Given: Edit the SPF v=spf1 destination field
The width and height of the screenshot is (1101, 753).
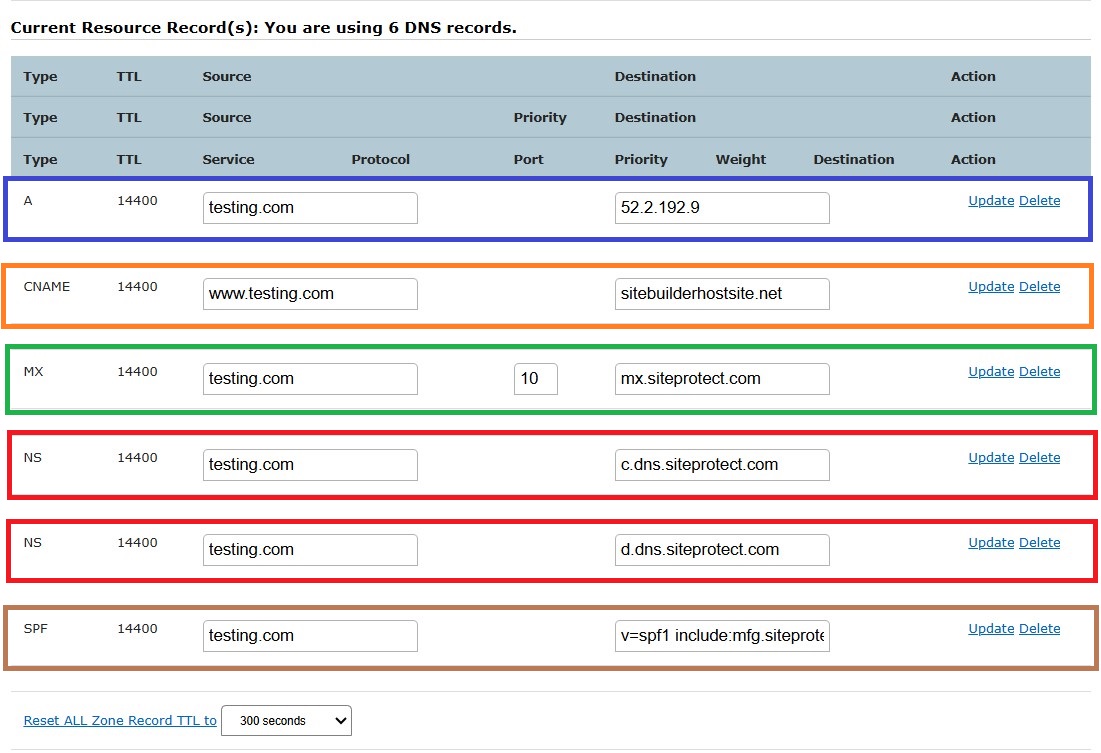Looking at the screenshot, I should [722, 636].
